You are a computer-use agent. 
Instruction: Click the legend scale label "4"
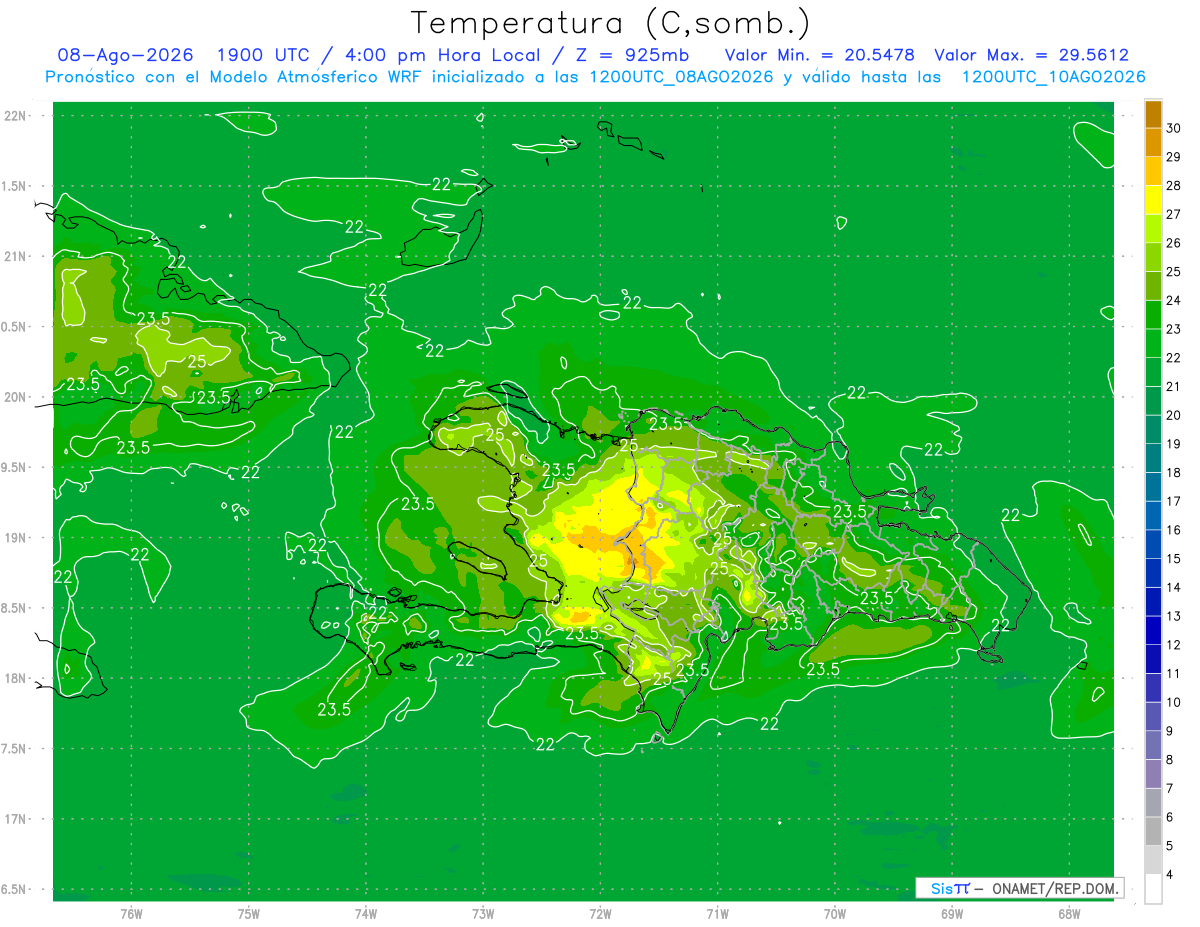1170,875
